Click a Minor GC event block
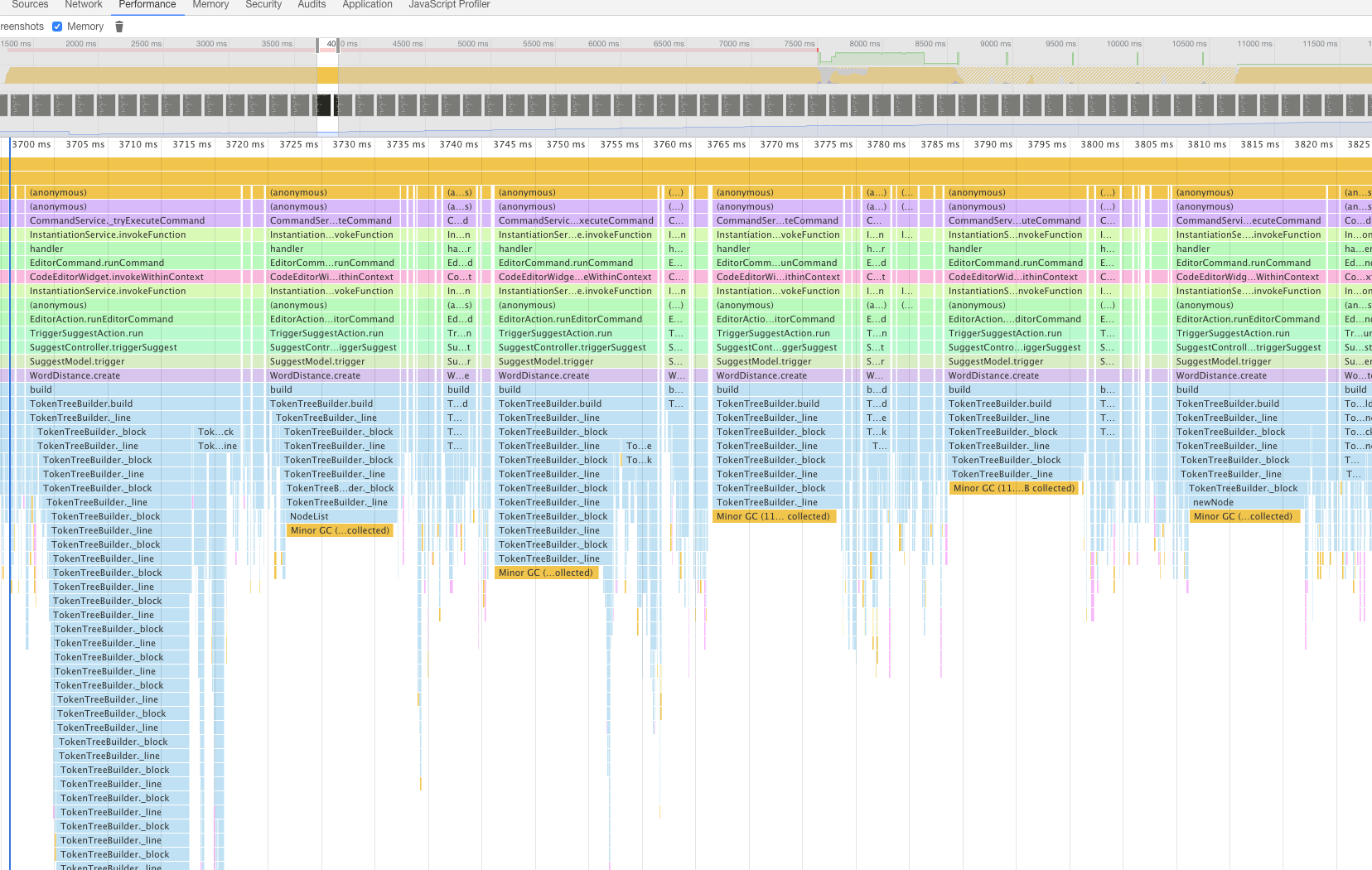1372x870 pixels. pos(340,530)
